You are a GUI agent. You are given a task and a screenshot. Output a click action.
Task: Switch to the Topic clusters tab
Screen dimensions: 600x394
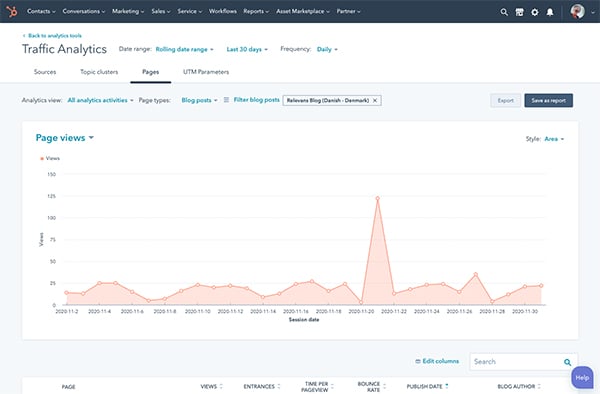click(99, 72)
